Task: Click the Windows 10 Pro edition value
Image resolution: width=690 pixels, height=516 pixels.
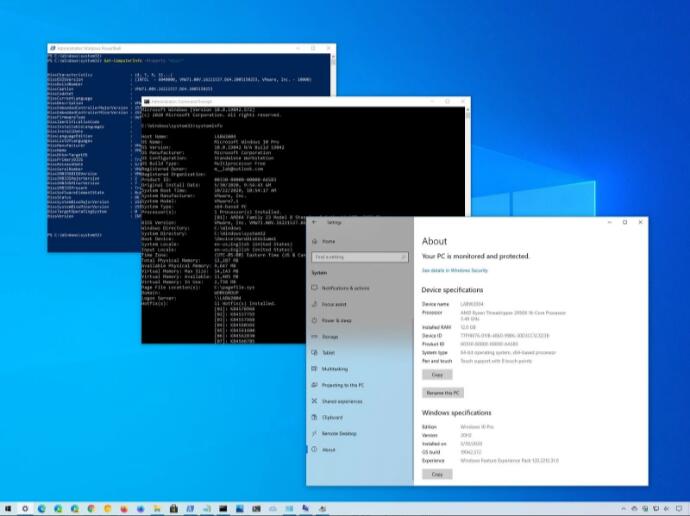Action: (477, 427)
